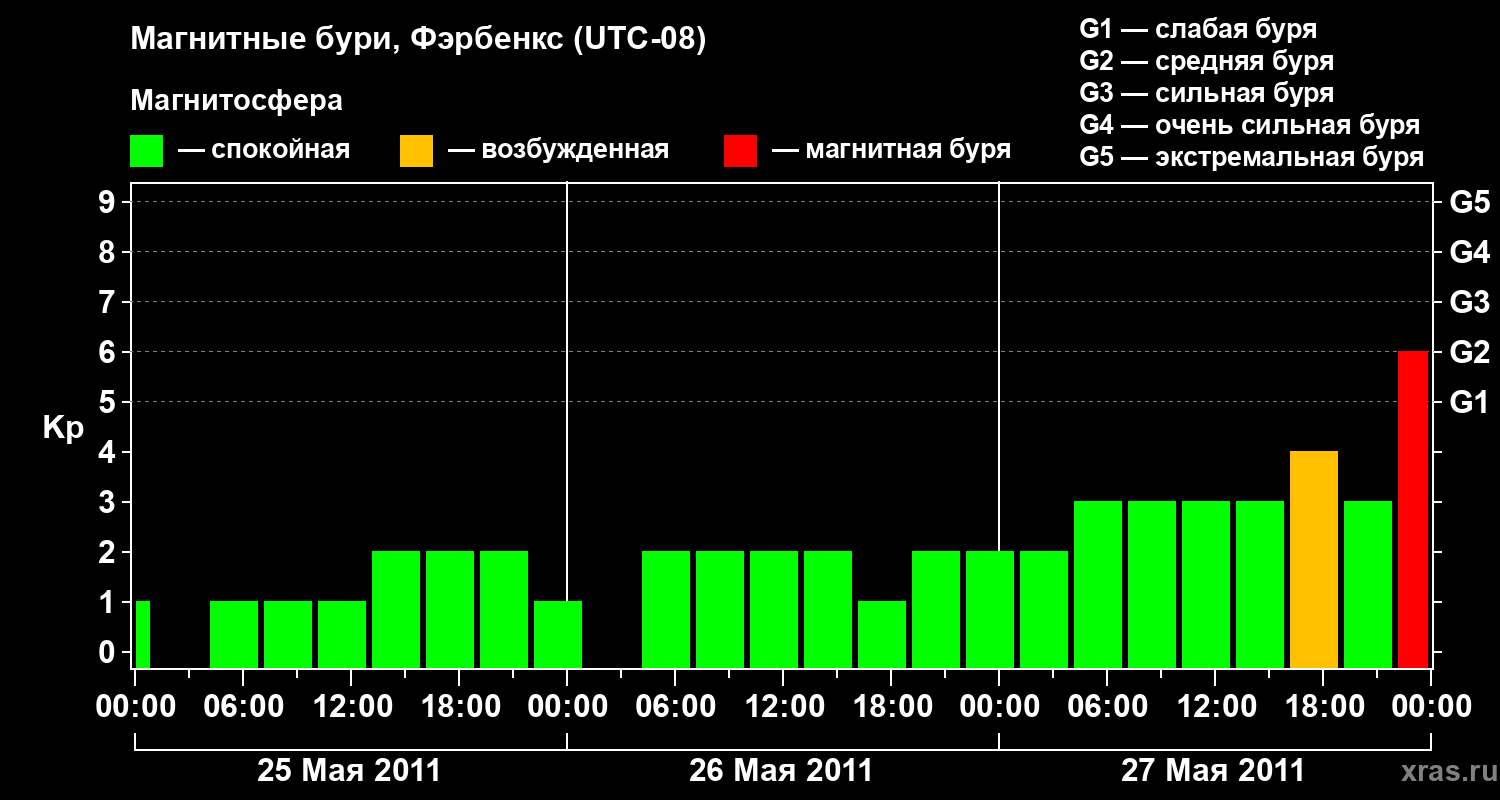The height and width of the screenshot is (800, 1500).
Task: Click the '— магнитная буря' legend label
Action: click(x=892, y=151)
